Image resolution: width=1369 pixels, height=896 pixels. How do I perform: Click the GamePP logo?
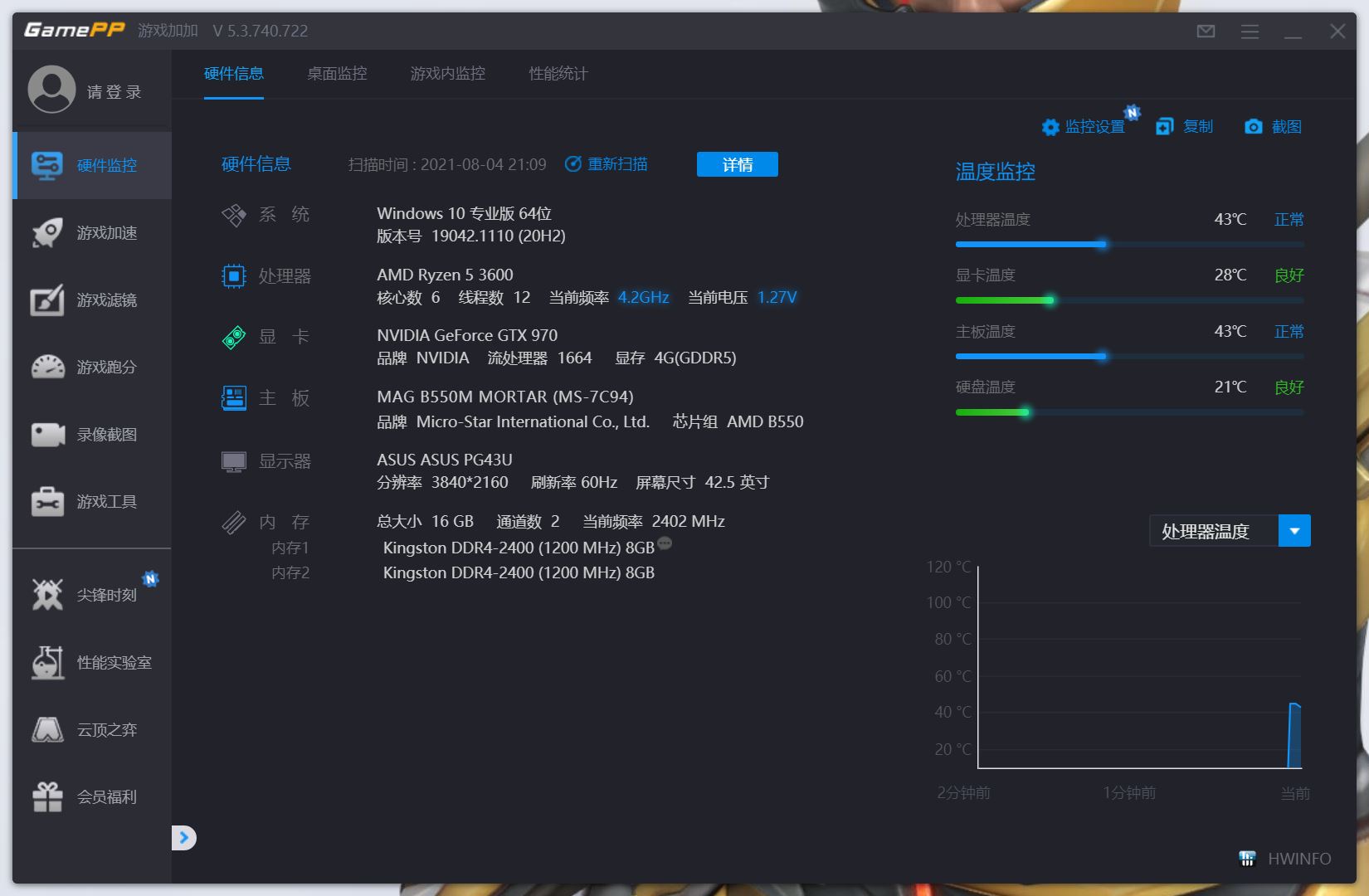click(x=74, y=31)
